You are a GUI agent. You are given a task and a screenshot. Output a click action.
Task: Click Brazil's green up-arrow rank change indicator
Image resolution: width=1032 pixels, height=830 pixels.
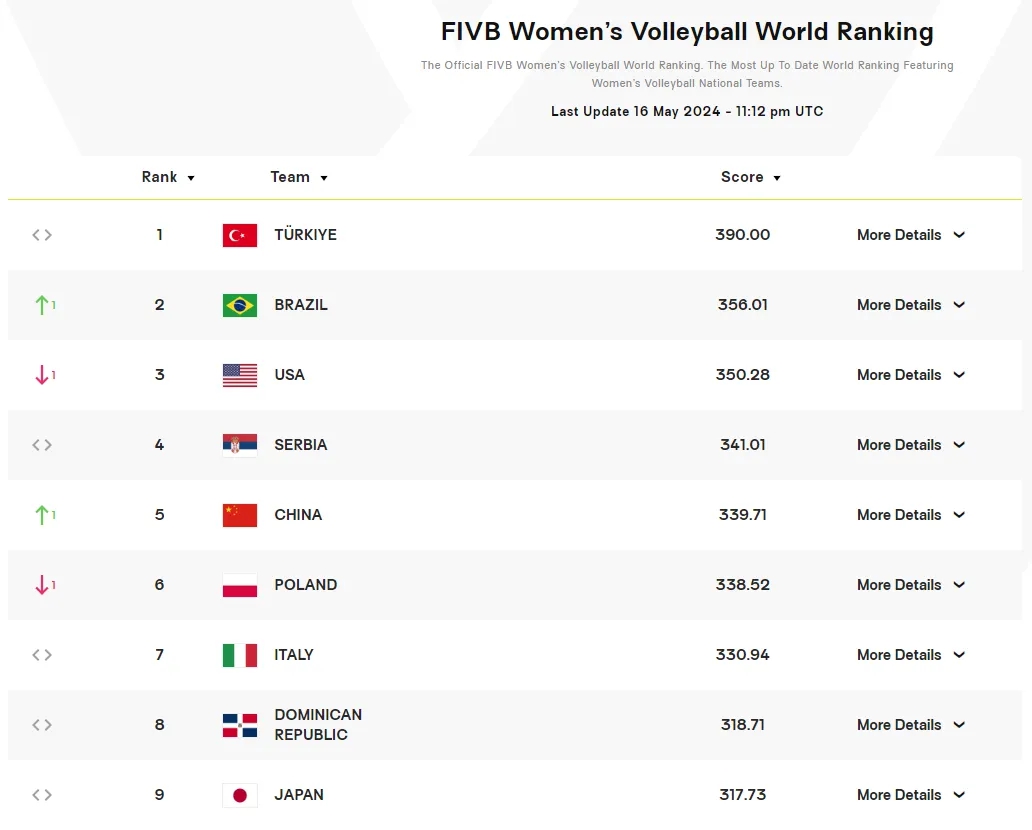pos(43,305)
